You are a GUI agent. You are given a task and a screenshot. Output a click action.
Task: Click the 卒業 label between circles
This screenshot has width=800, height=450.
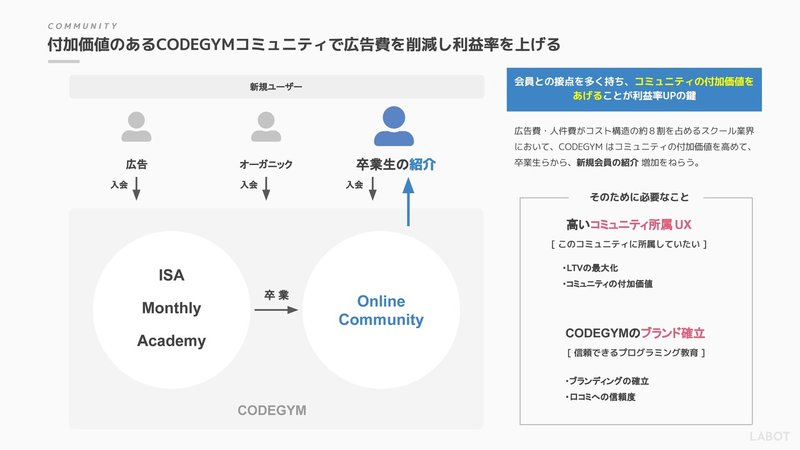click(277, 295)
